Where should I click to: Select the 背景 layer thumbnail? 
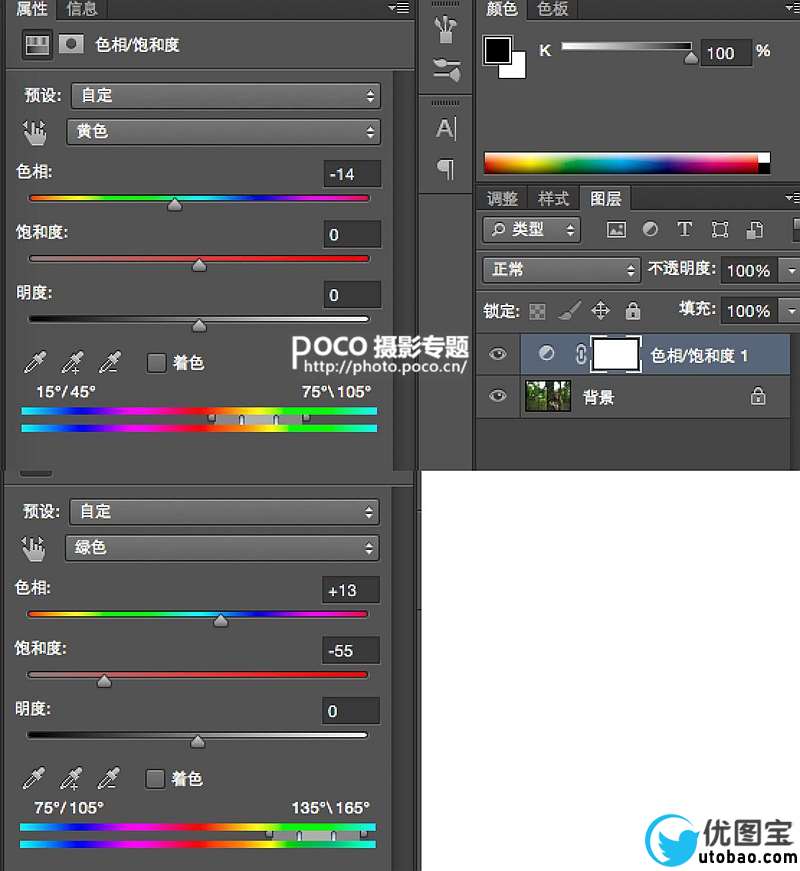[x=548, y=396]
